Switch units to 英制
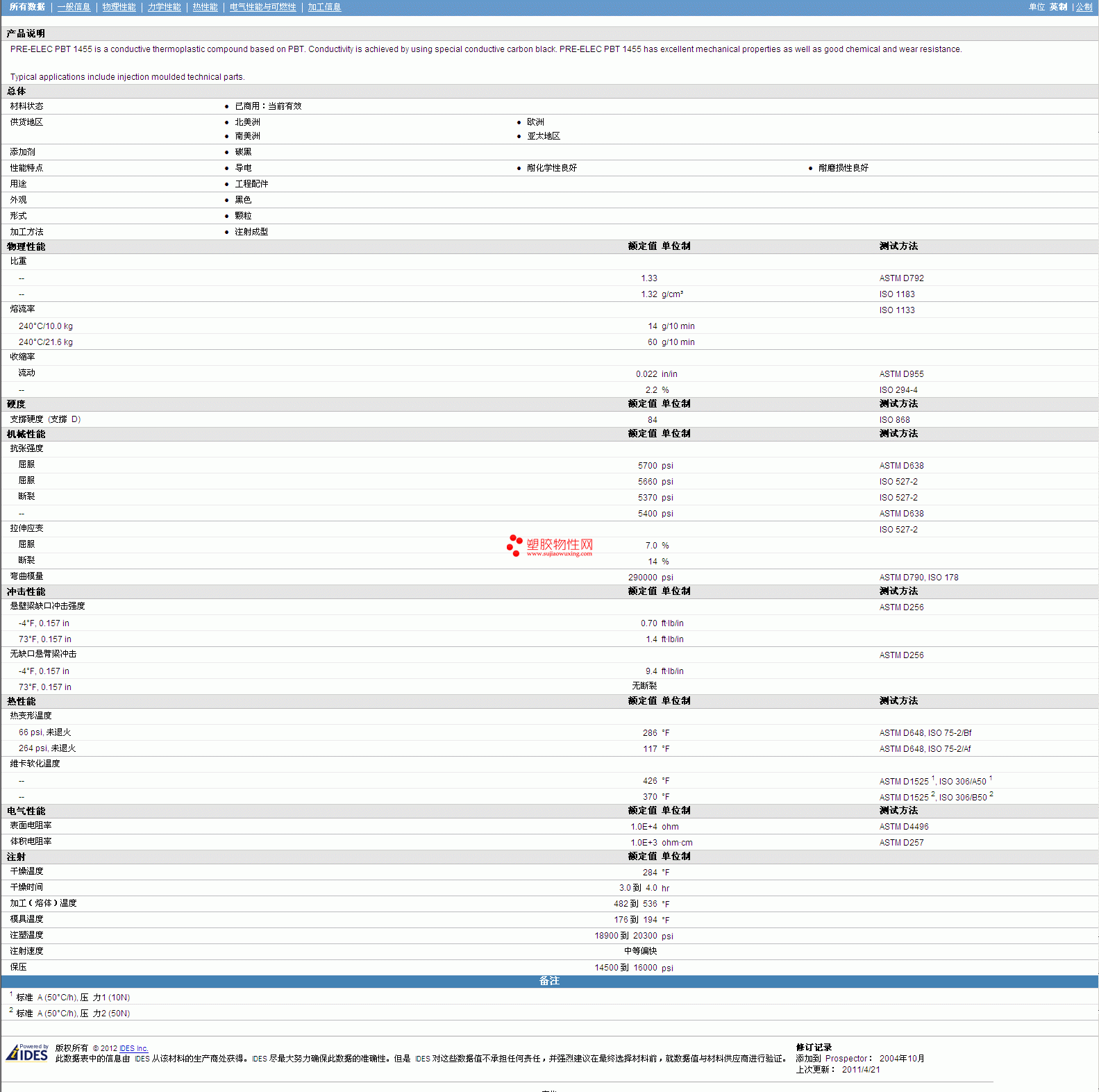This screenshot has width=1099, height=1092. [1058, 7]
